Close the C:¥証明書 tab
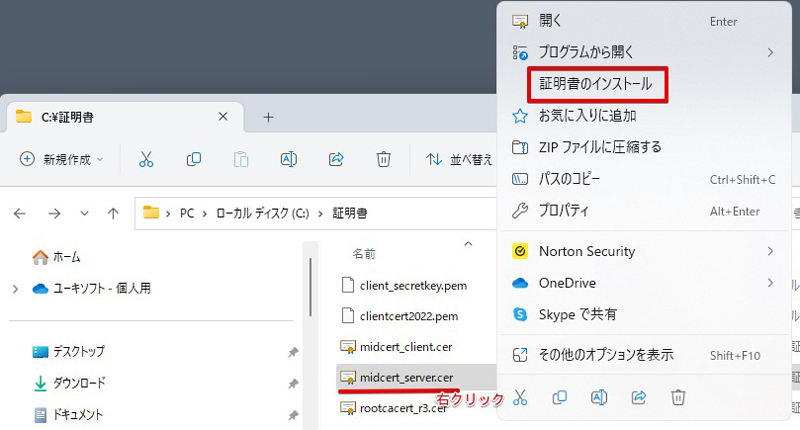Screen dimensions: 800x430 (223, 117)
